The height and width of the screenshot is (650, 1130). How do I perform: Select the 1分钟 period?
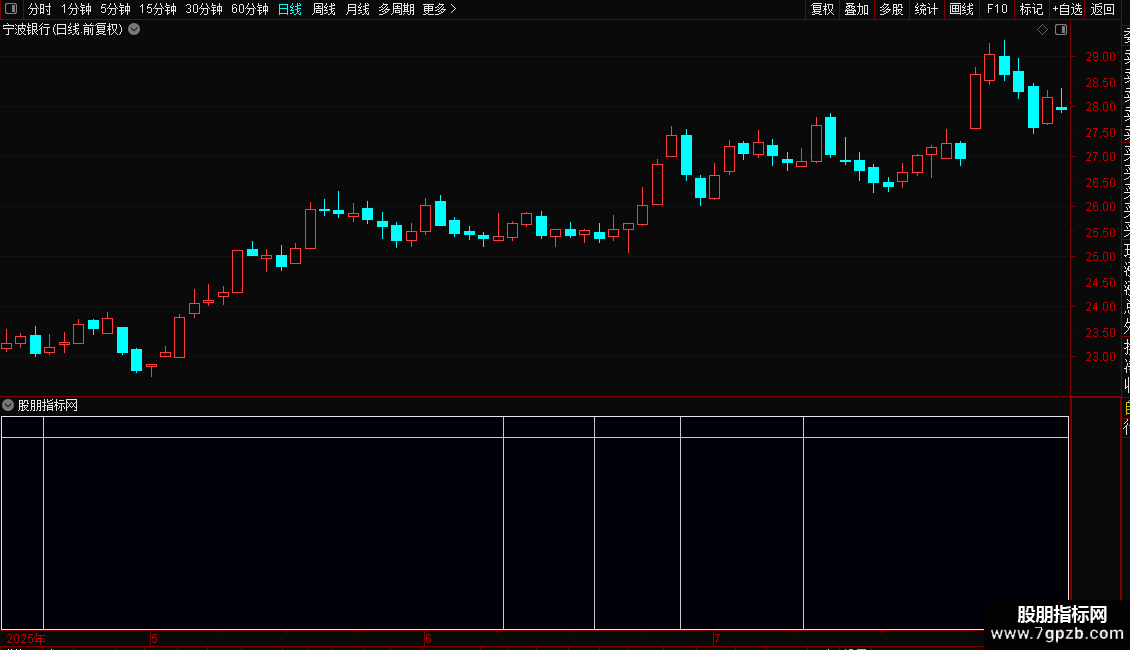76,9
